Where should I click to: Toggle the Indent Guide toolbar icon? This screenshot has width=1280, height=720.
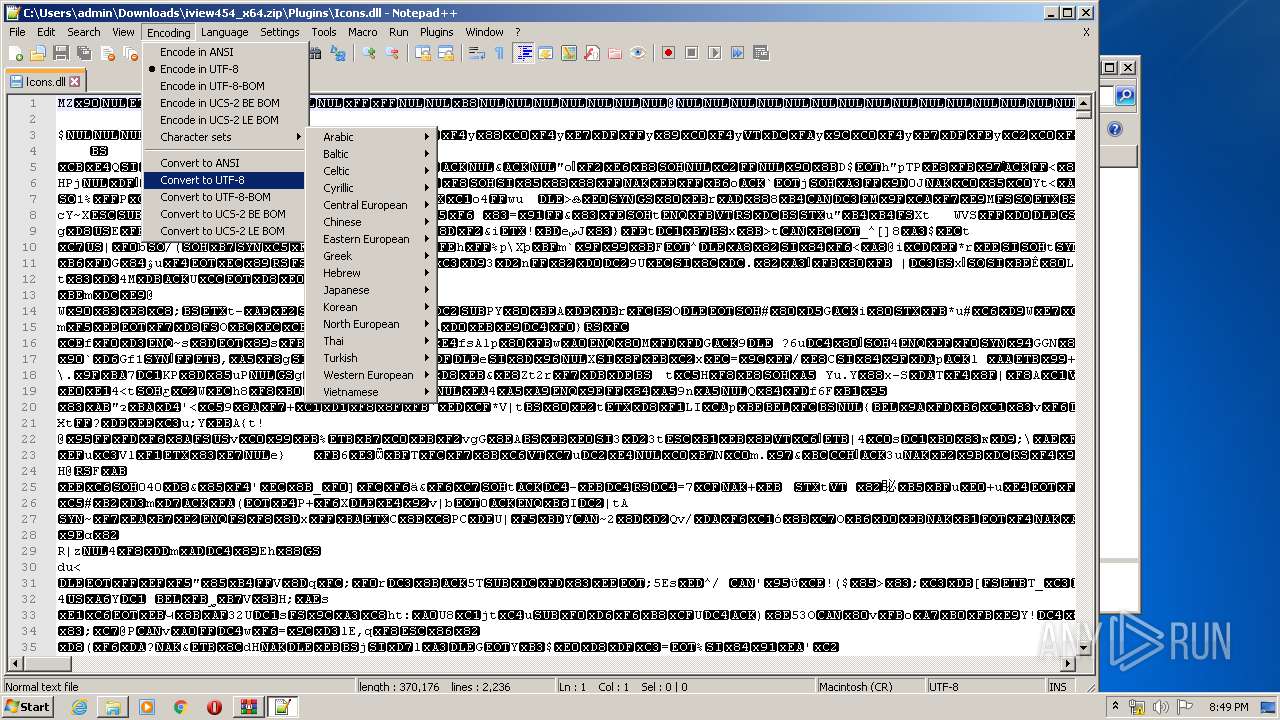pyautogui.click(x=523, y=53)
